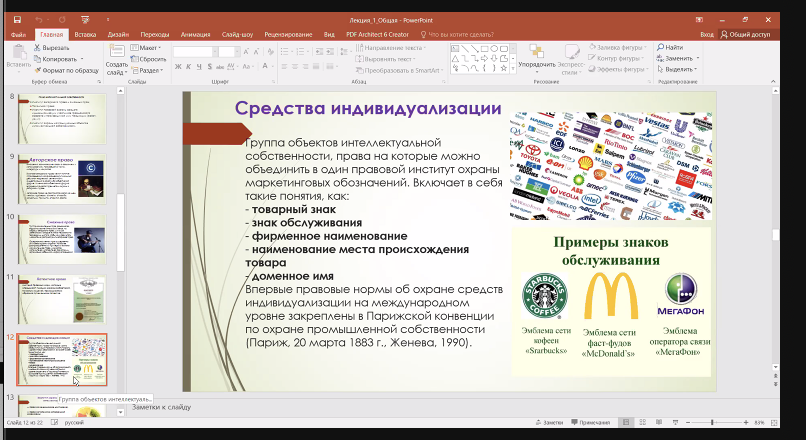The width and height of the screenshot is (806, 440).
Task: Expand Раздел section dropdown
Action: coord(148,70)
